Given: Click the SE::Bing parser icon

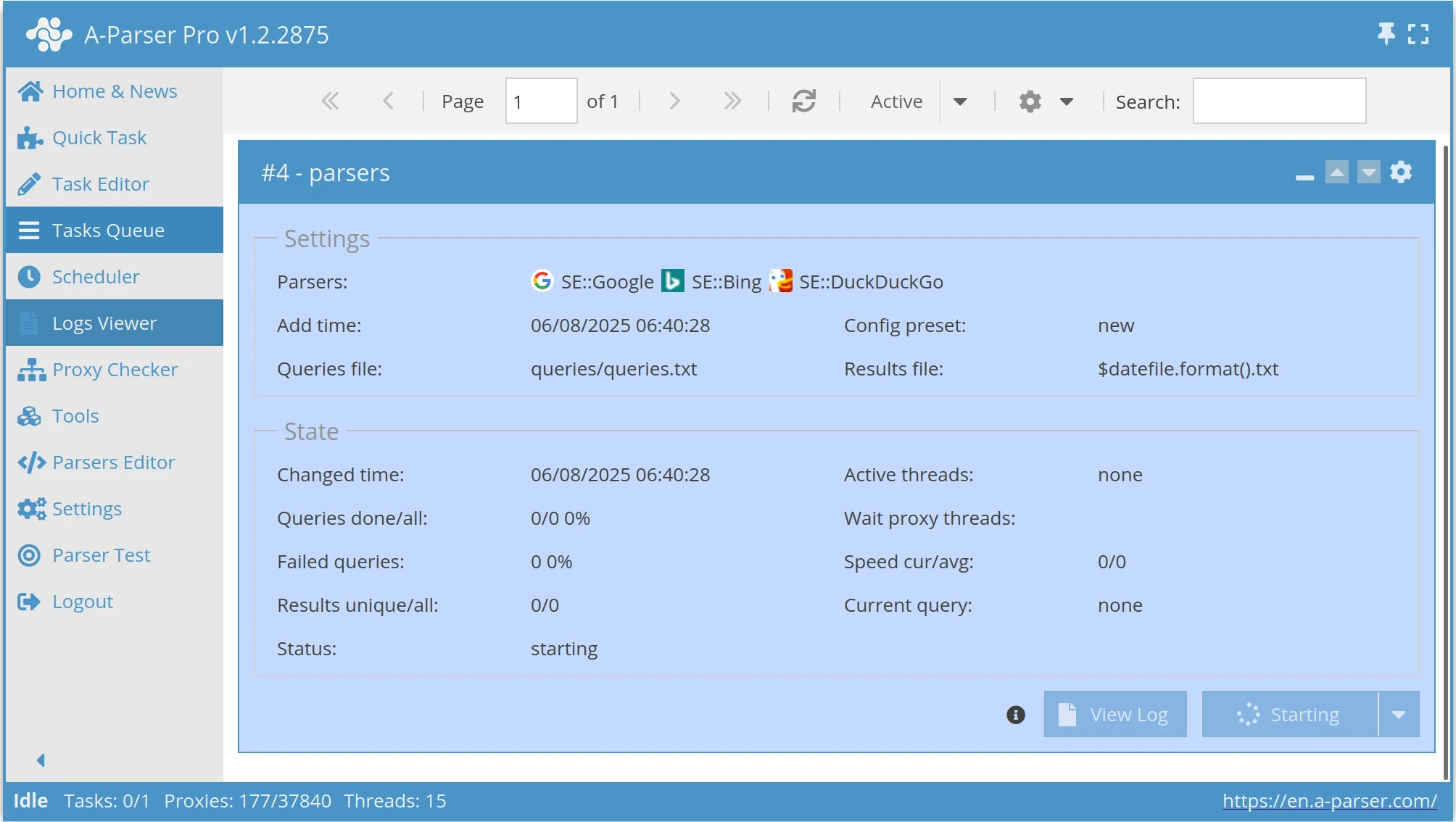Looking at the screenshot, I should (673, 281).
